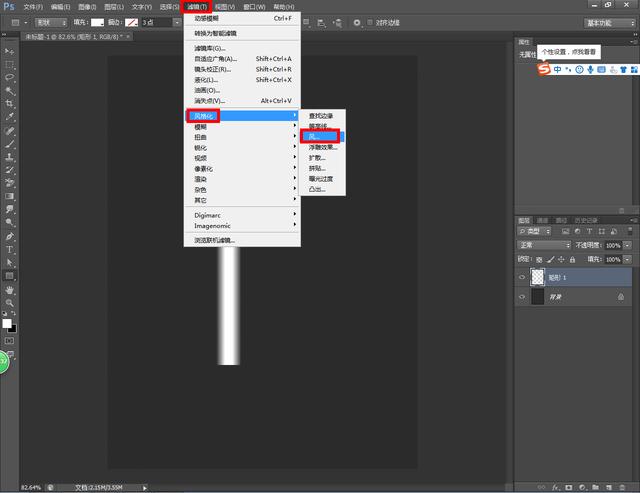Viewport: 640px width, 493px height.
Task: Open the 模糊 filter submenu
Action: coord(242,127)
